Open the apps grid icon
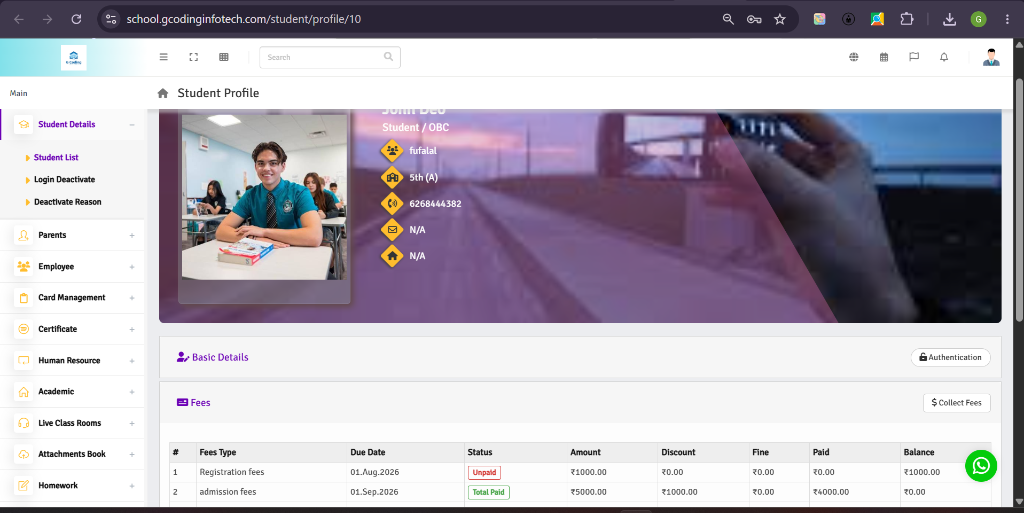Image resolution: width=1024 pixels, height=513 pixels. (224, 57)
